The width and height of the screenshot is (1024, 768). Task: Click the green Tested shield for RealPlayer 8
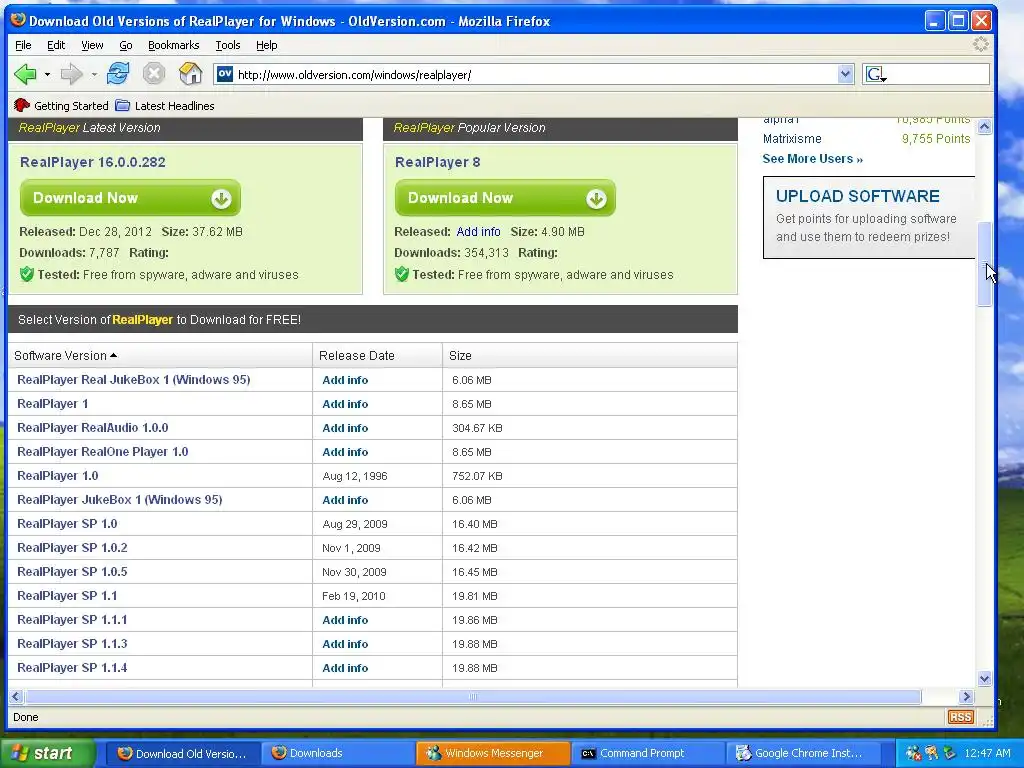coord(402,274)
